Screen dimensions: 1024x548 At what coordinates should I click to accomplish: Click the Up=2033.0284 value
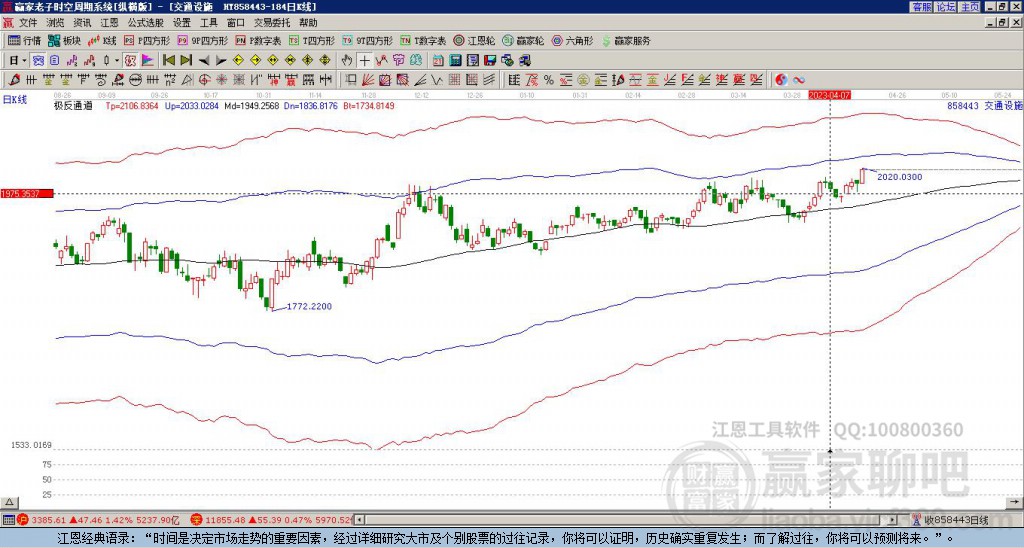click(x=191, y=105)
